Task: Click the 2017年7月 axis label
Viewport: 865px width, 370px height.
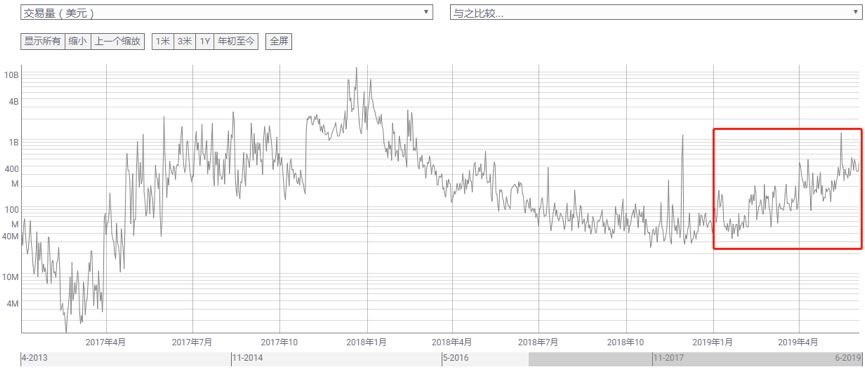Action: [x=192, y=342]
